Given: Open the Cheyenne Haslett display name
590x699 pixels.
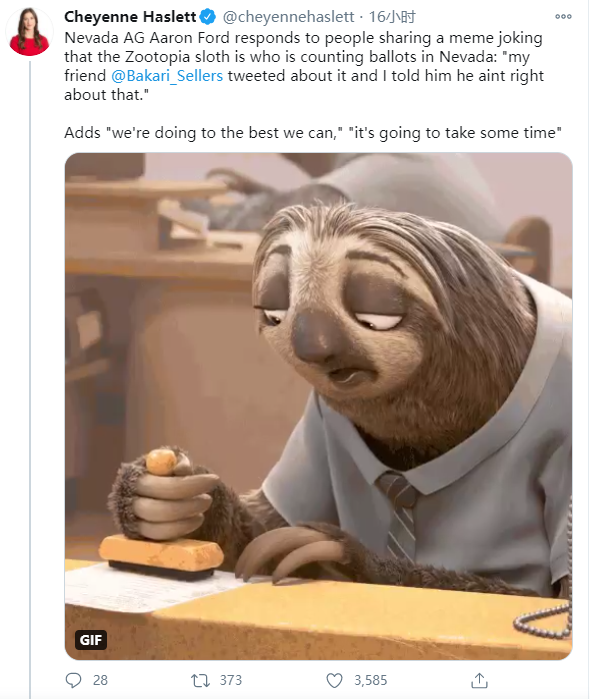Looking at the screenshot, I should point(130,17).
